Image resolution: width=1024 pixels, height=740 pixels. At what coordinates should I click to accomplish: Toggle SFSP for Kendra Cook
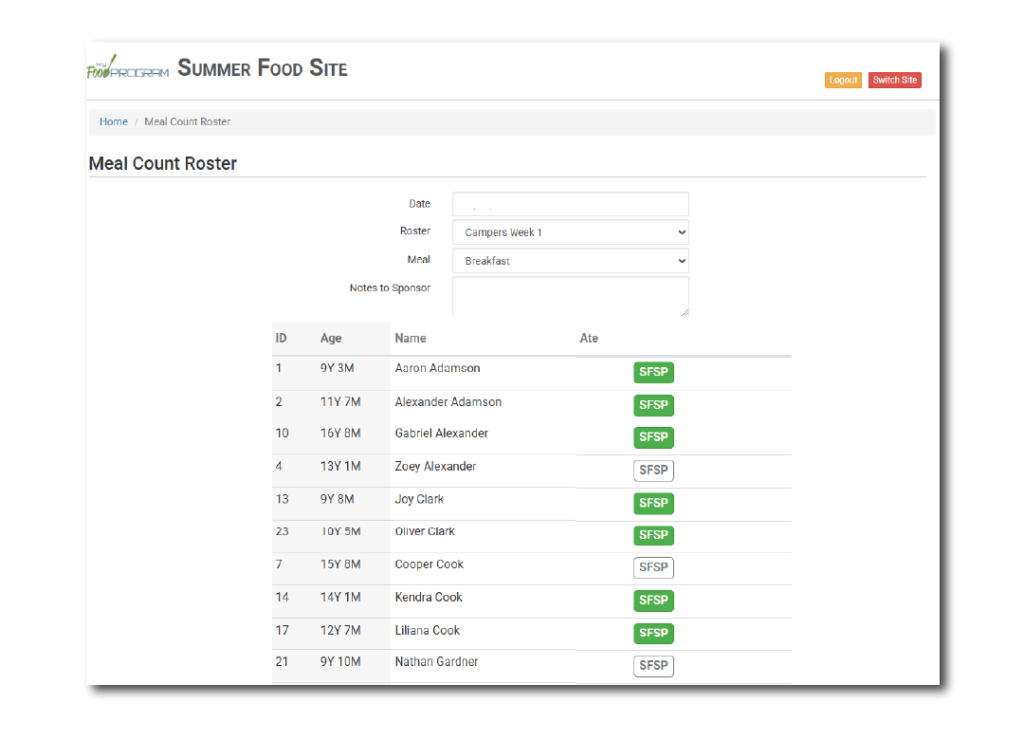click(653, 600)
